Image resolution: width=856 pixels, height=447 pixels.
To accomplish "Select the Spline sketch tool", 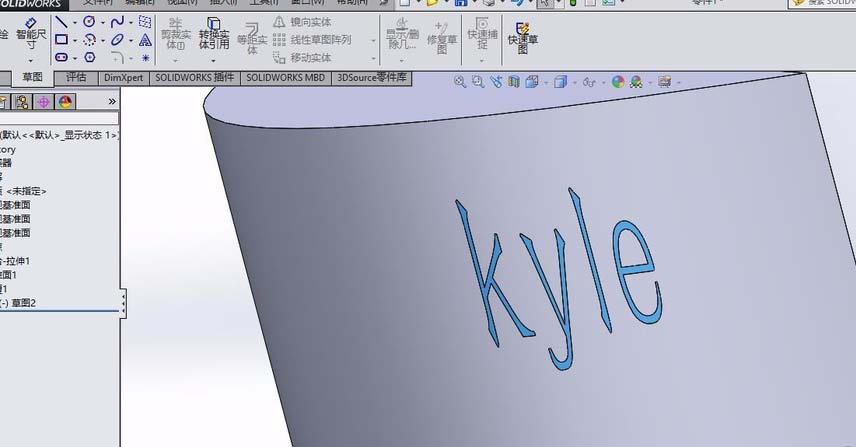I will click(x=117, y=22).
